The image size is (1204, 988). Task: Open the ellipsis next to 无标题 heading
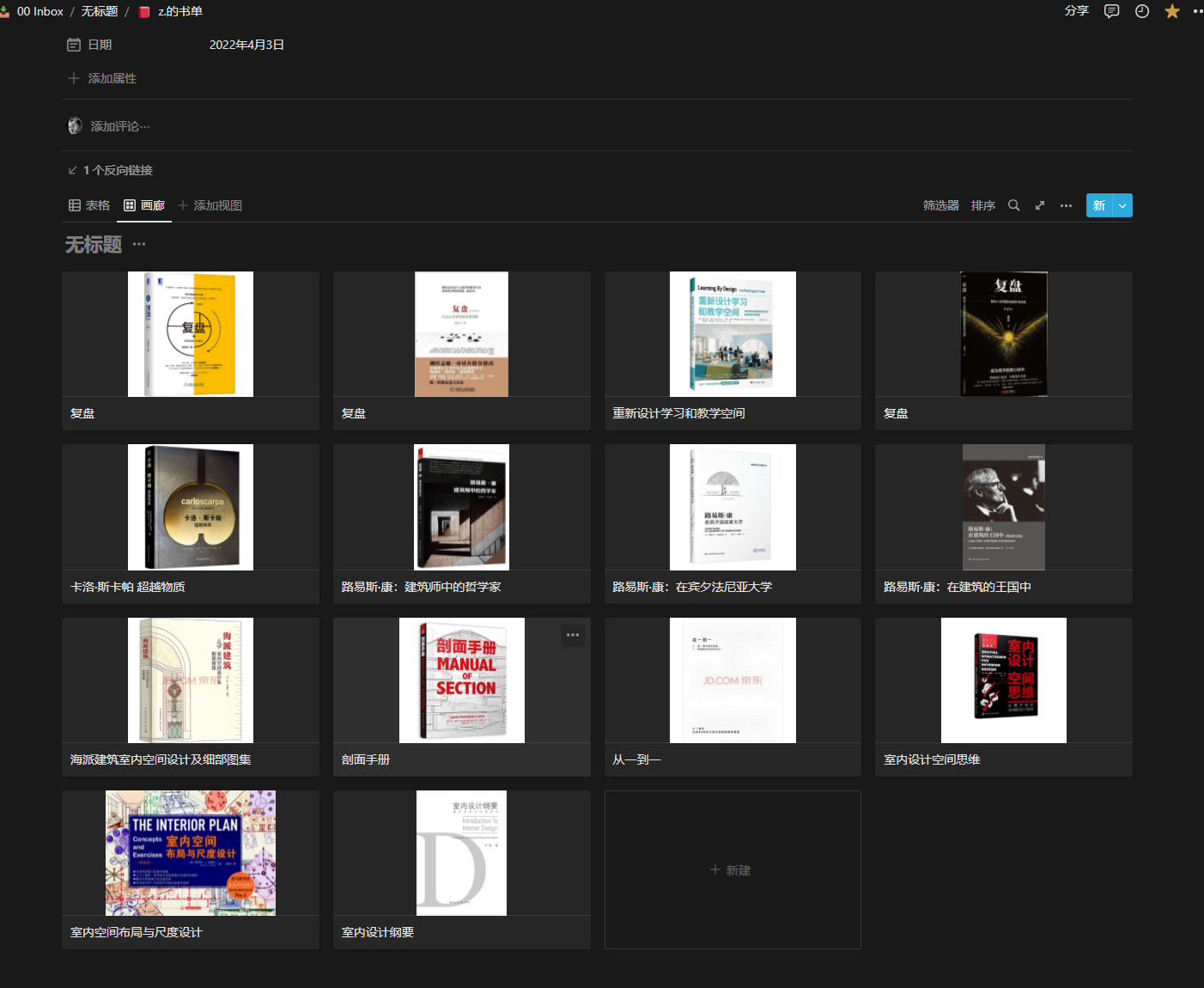139,244
